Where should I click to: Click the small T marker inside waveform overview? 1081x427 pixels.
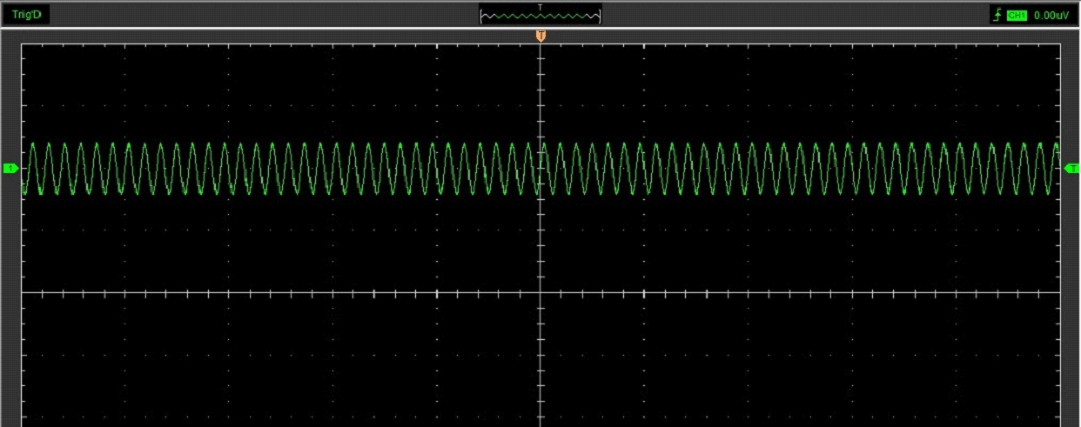pyautogui.click(x=540, y=8)
